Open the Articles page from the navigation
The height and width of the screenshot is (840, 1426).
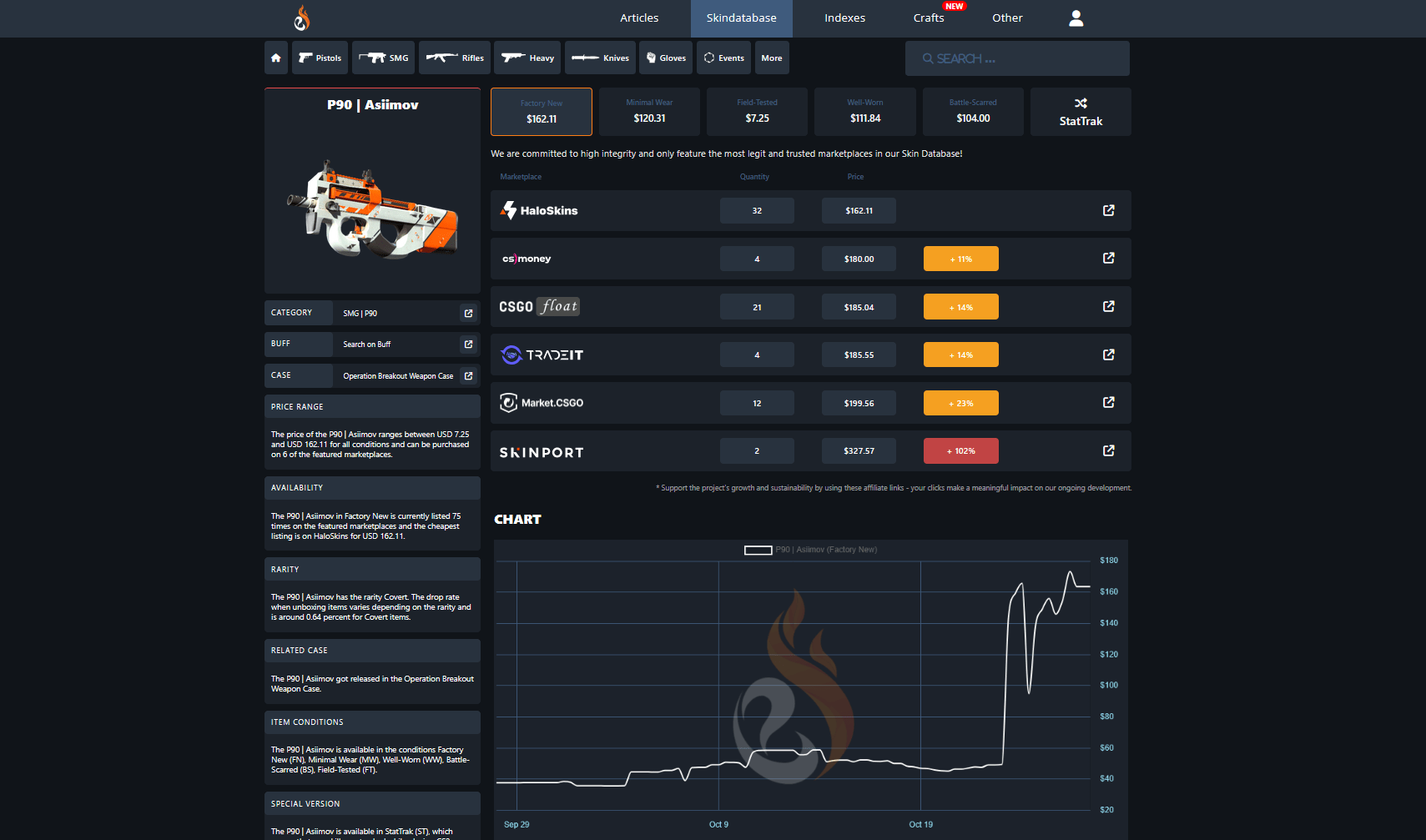[638, 18]
